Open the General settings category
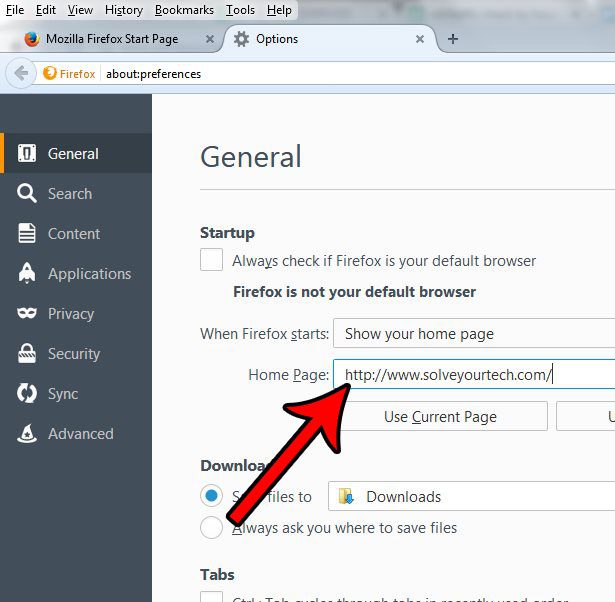Screen dimensions: 615x602 76,153
